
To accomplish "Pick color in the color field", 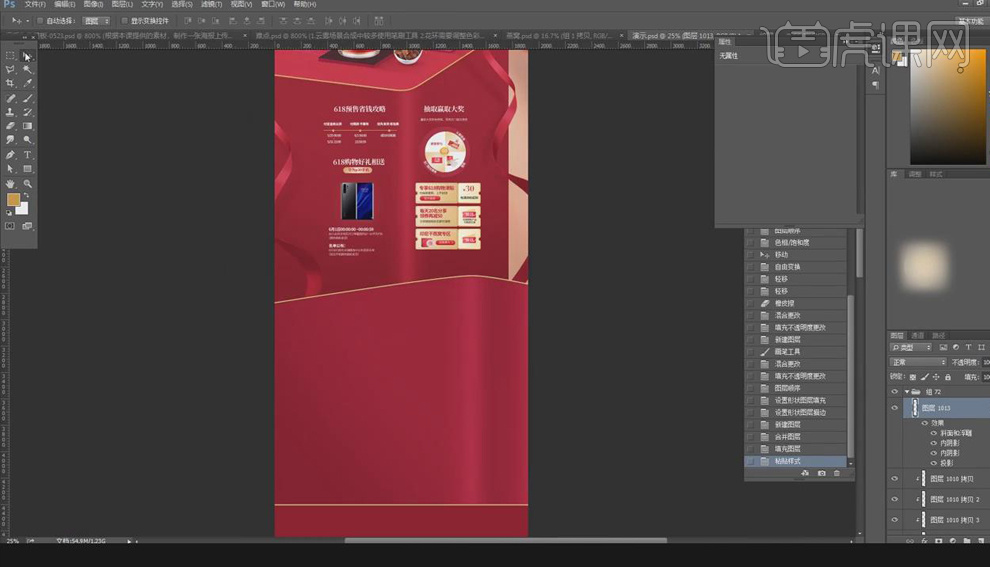I will 947,107.
